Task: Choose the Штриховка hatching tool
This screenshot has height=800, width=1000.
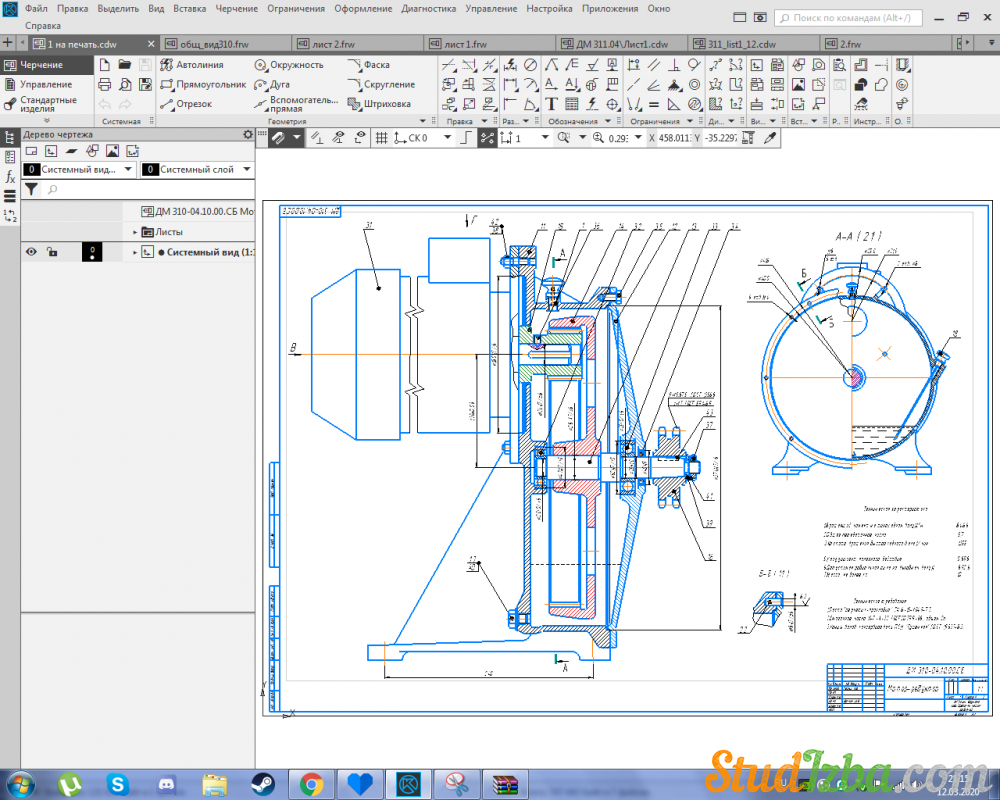Action: pos(386,104)
